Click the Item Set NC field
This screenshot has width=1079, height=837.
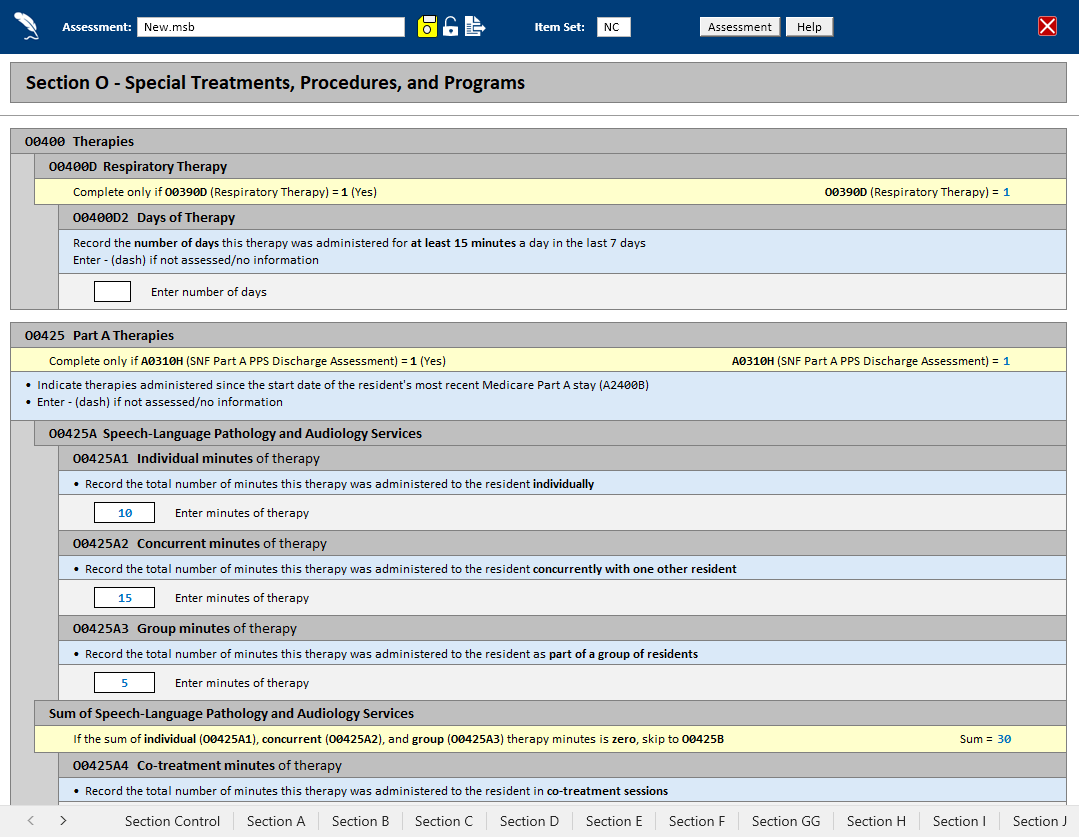(613, 27)
